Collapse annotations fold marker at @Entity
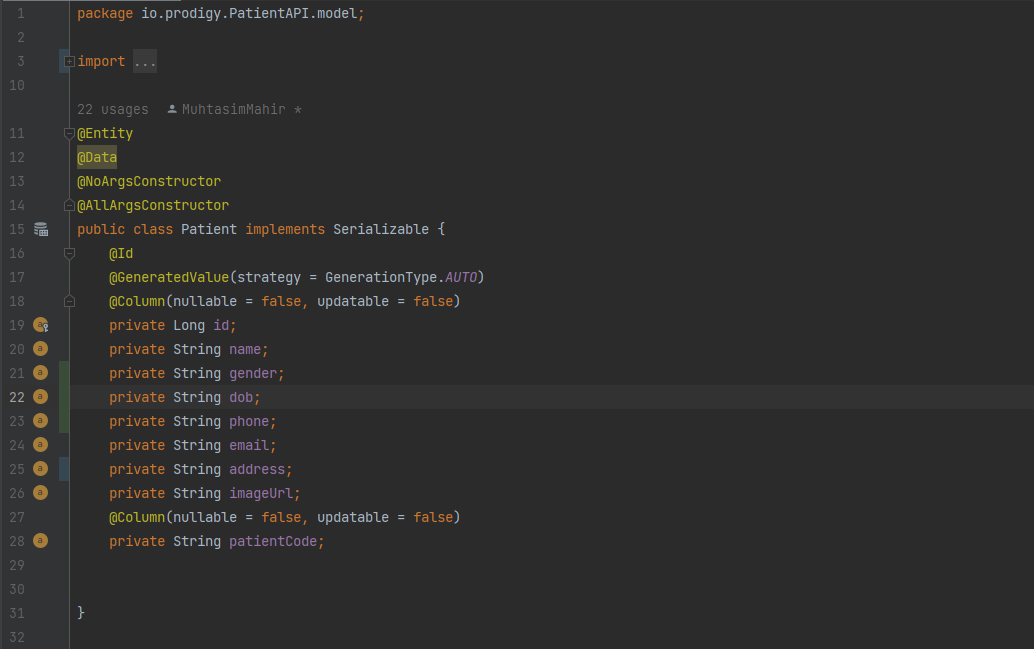 [x=69, y=134]
